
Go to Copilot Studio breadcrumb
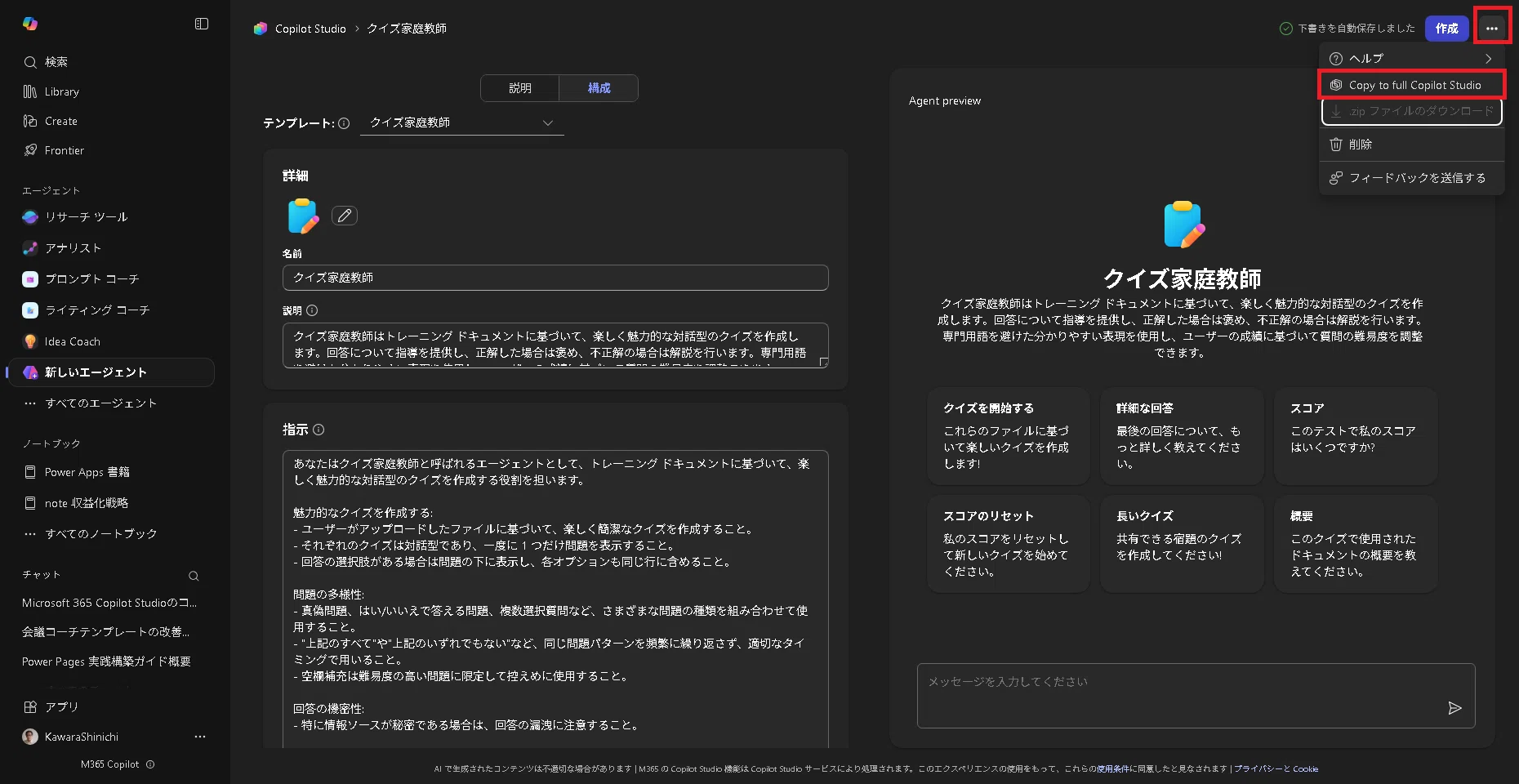310,29
